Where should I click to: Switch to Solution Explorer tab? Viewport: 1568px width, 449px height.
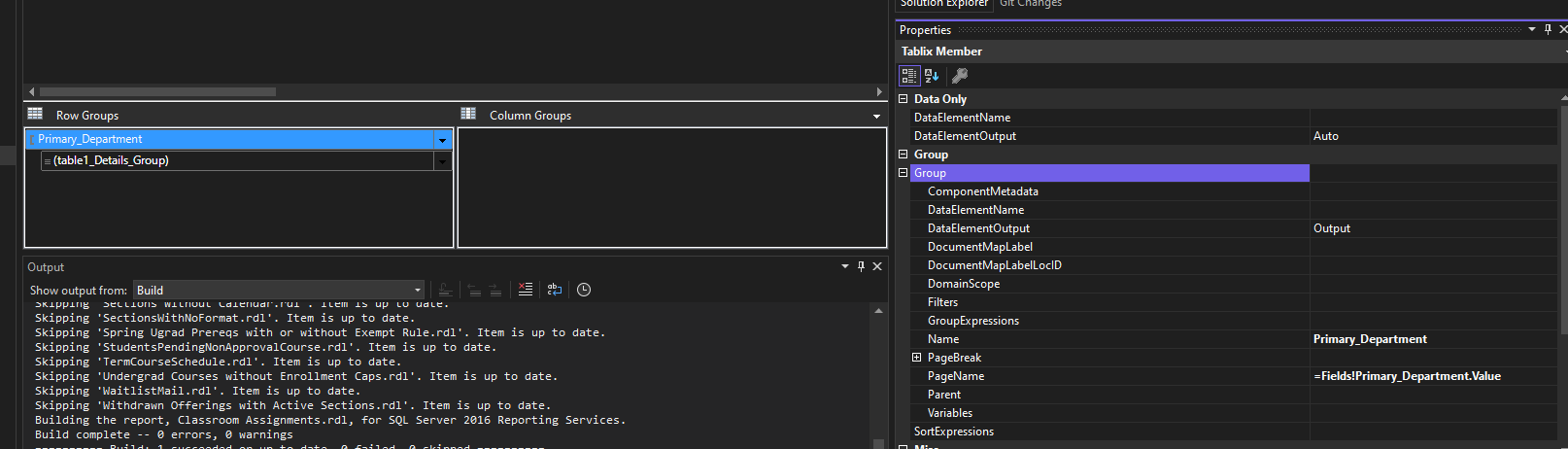(943, 4)
